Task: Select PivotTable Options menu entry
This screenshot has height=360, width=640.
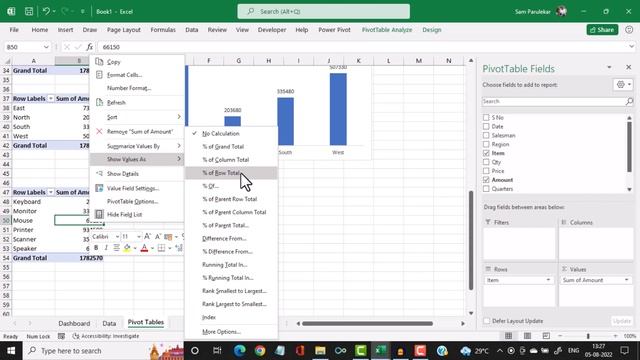Action: [x=137, y=201]
